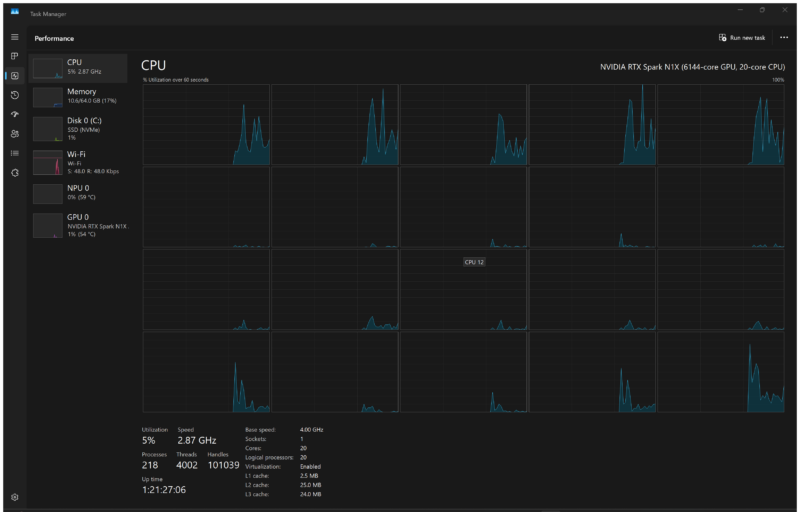Select Disk 0 (C:) performance item
The height and width of the screenshot is (512, 800).
pyautogui.click(x=78, y=129)
